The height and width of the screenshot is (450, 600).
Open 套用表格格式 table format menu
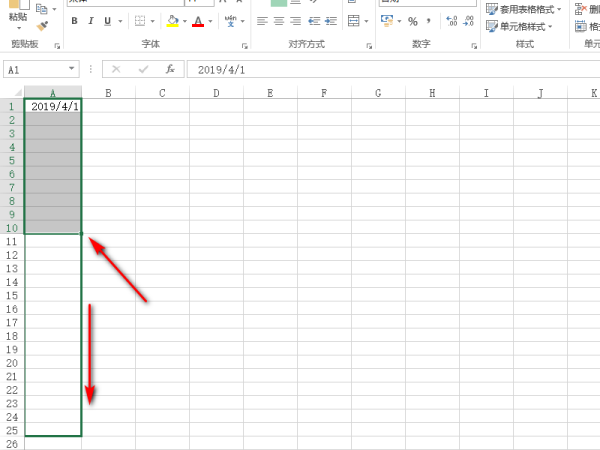pos(523,9)
